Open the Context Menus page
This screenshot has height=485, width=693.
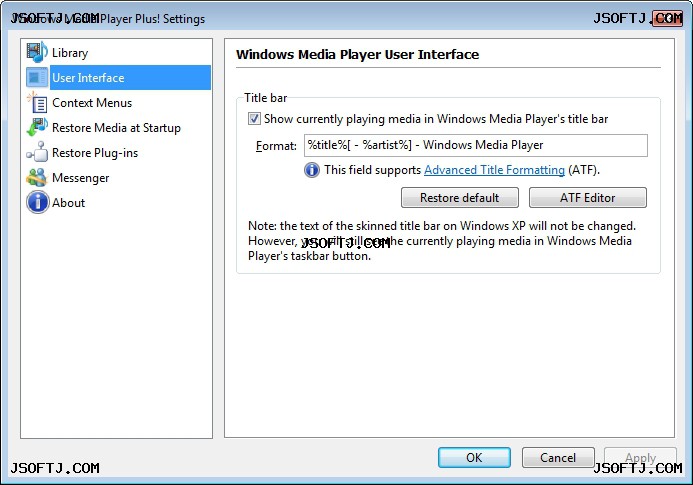pyautogui.click(x=92, y=103)
